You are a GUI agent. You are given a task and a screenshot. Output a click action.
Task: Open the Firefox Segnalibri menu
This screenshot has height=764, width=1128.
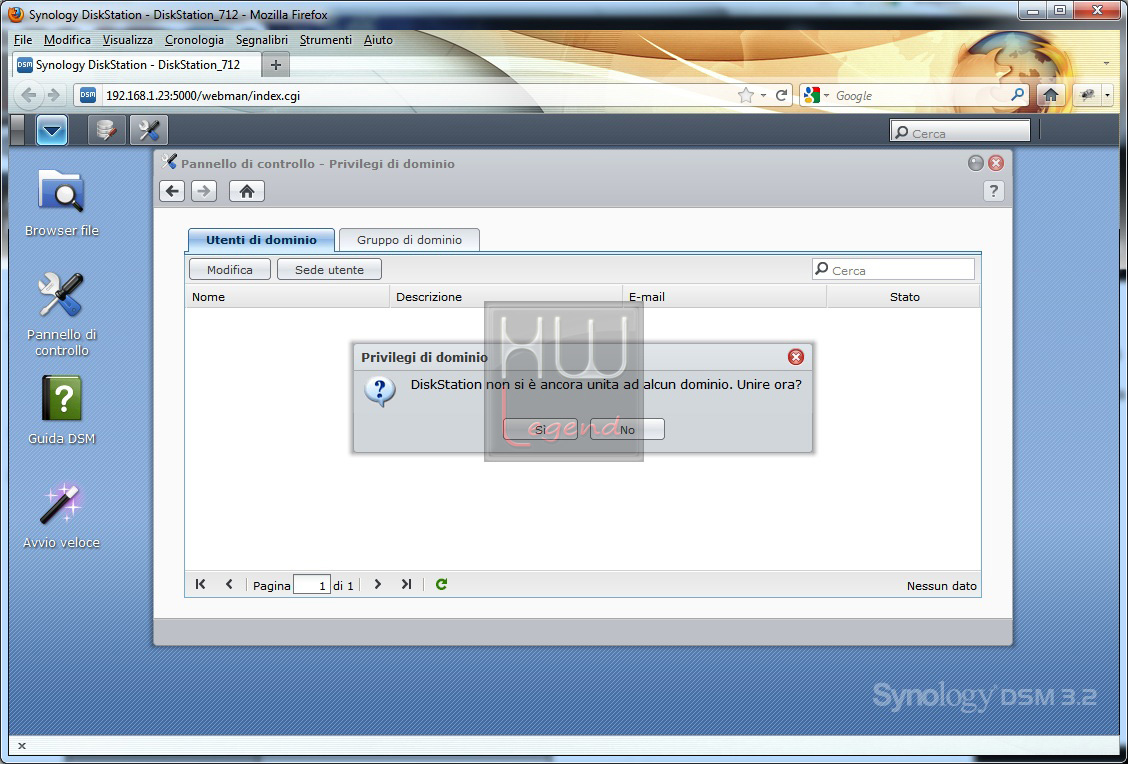pos(262,40)
